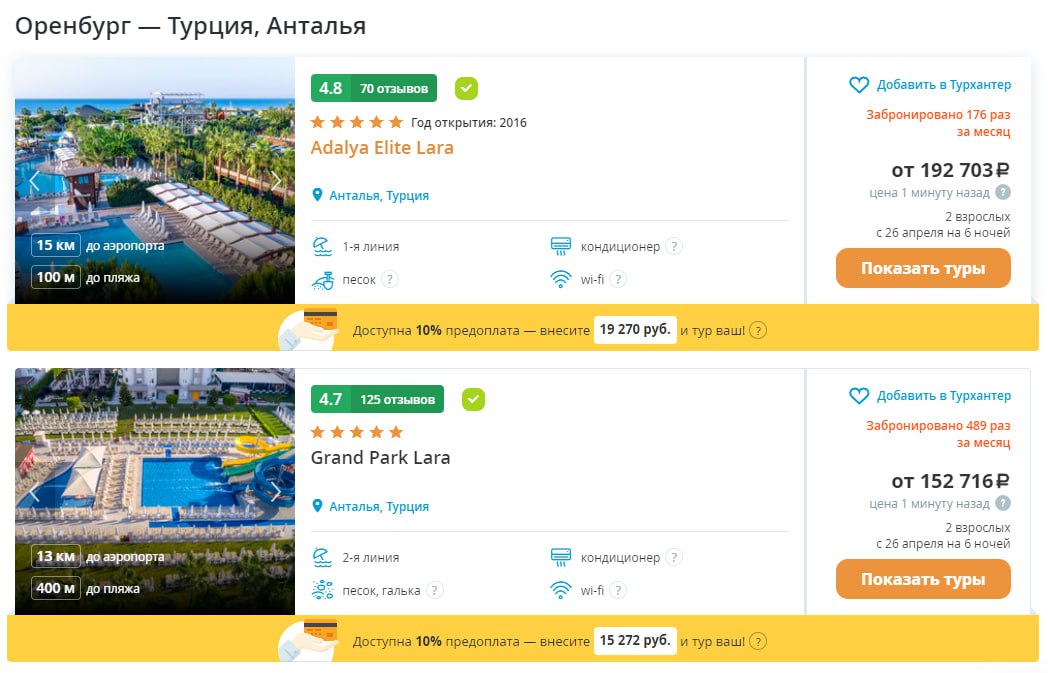Show previous photo of Adalya Elite Lara
The image size is (1048, 673).
click(x=34, y=181)
